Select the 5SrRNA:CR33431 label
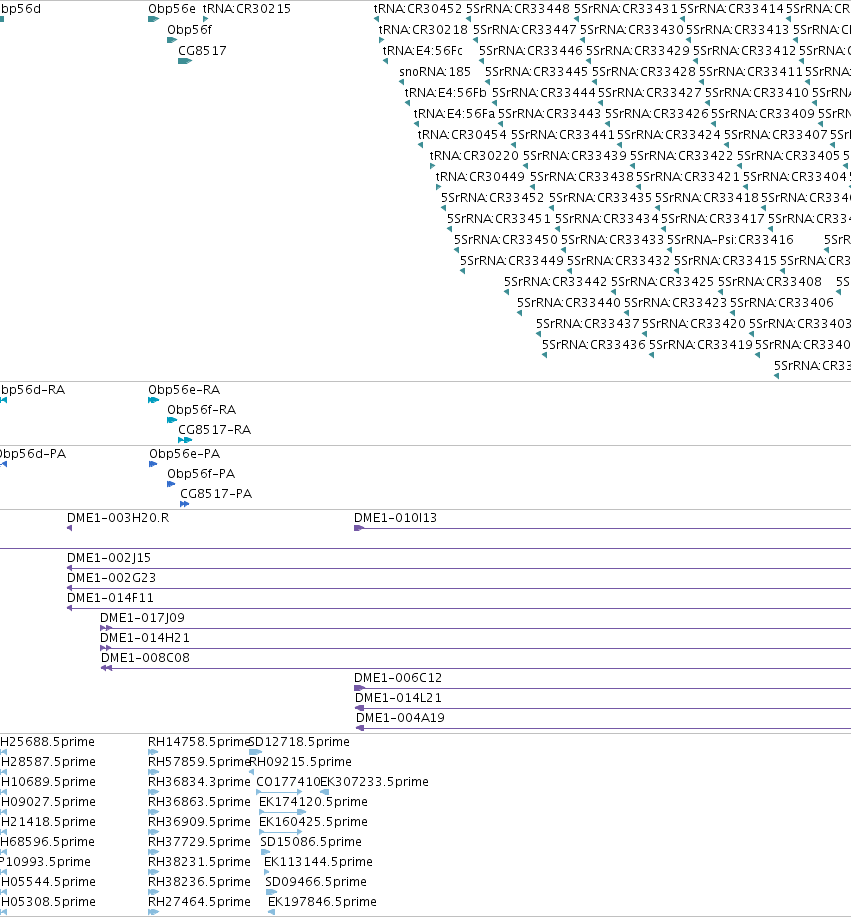851x917 pixels. (x=626, y=9)
